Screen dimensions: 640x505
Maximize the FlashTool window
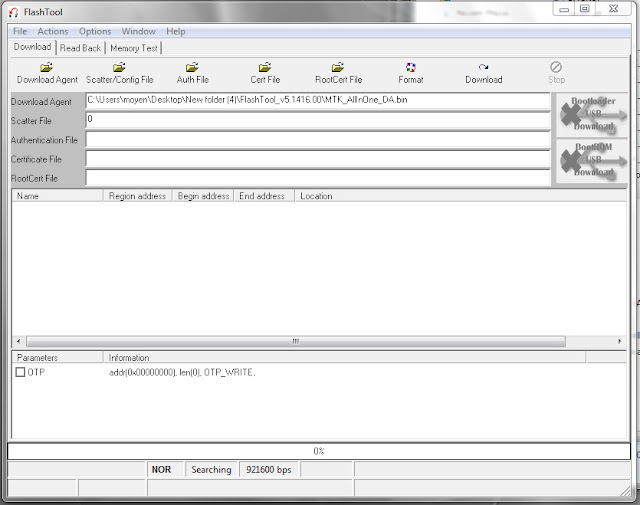(585, 9)
